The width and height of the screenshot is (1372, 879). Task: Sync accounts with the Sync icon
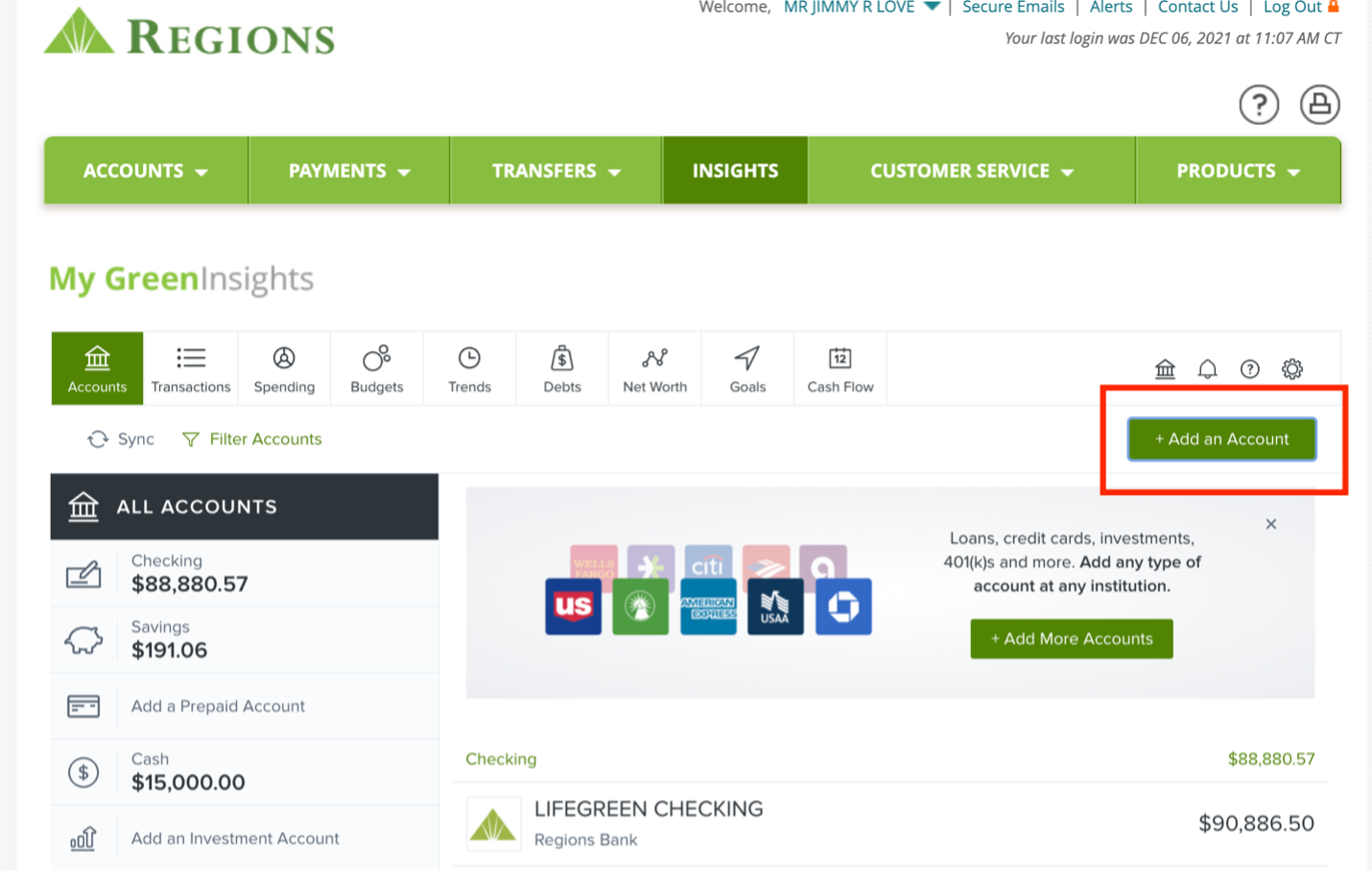98,439
